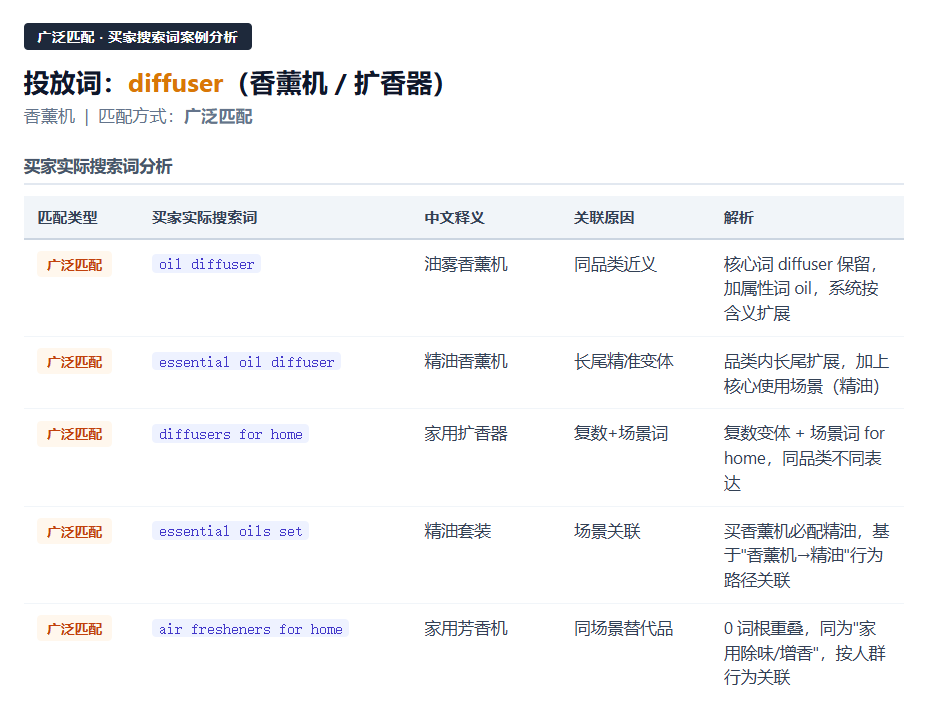
Task: Click the '油雾香薰机' cell
Action: point(466,264)
